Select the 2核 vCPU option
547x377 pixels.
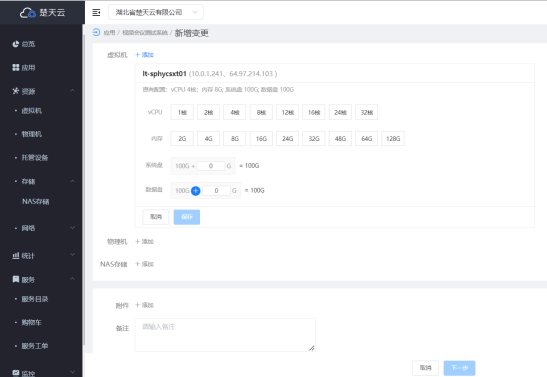click(x=208, y=112)
